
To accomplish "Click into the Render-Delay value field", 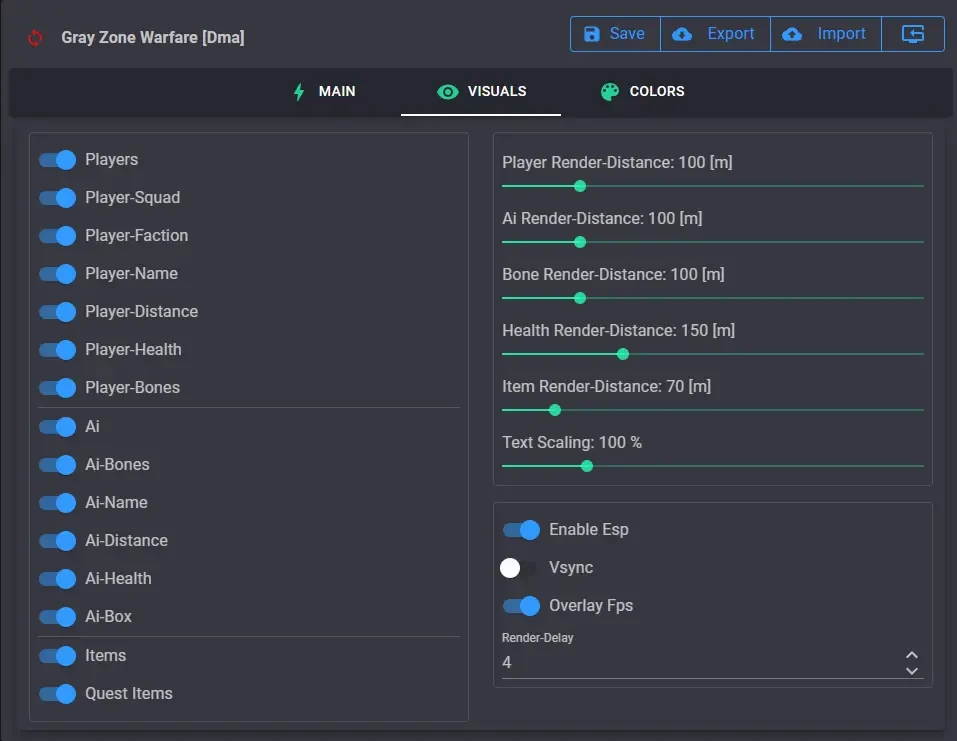I will pyautogui.click(x=701, y=662).
